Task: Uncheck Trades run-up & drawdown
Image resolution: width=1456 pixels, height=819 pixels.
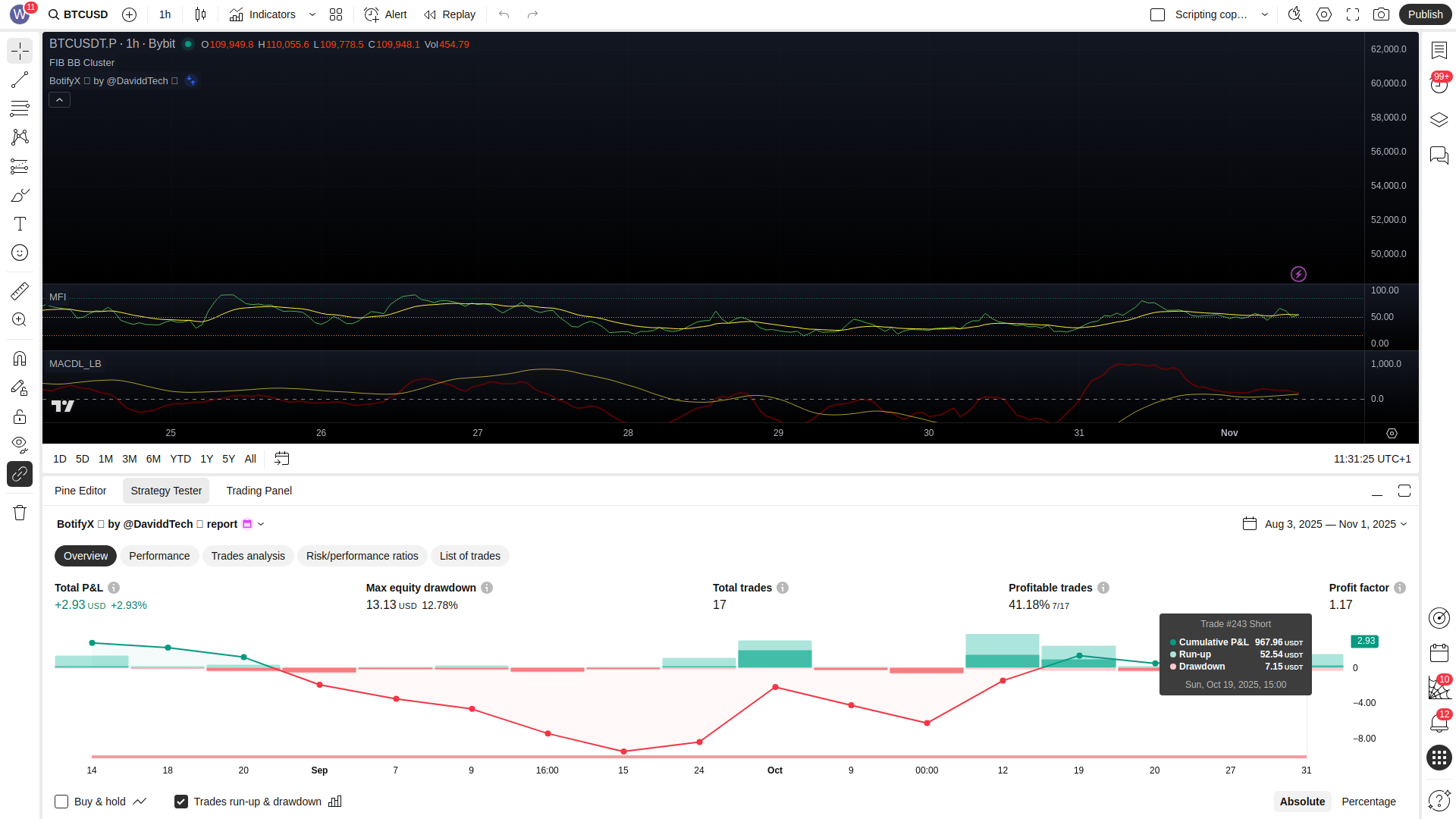Action: point(181,802)
